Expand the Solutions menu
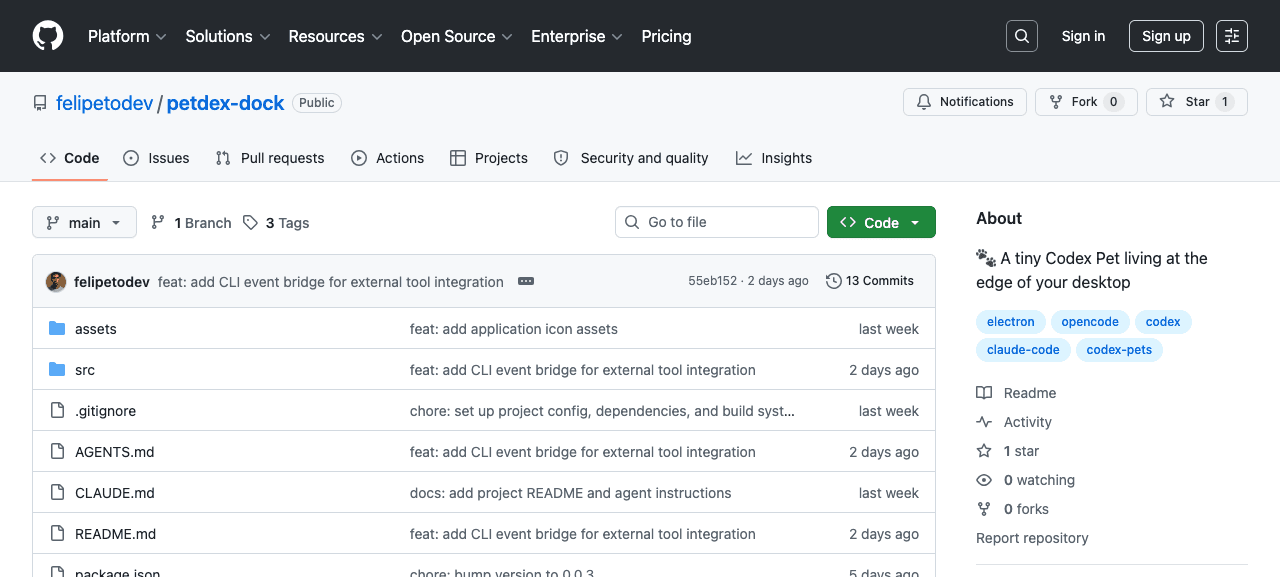Screen dimensions: 1280x577 click(228, 36)
